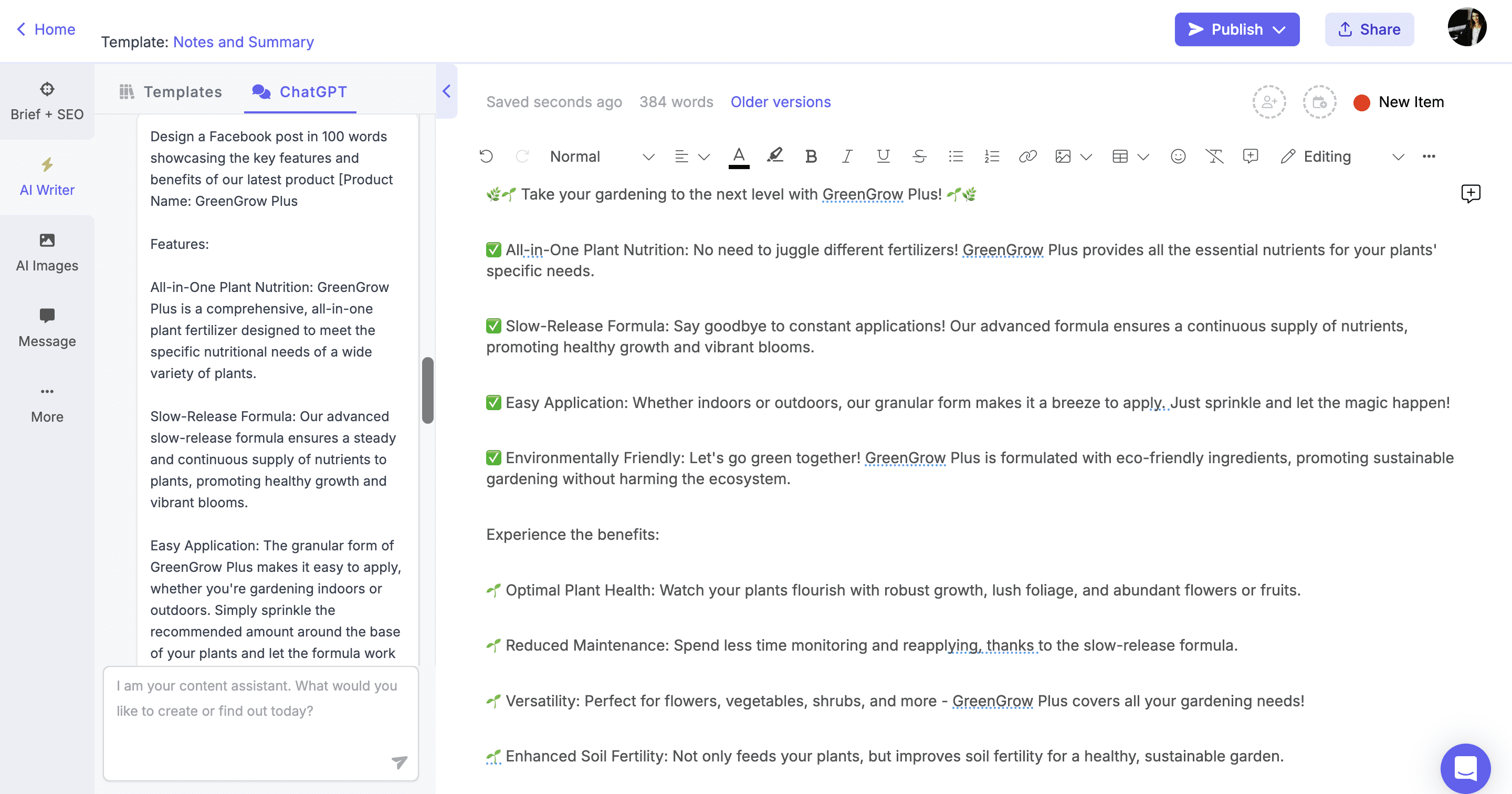Open the user profile avatar
Screen dimensions: 1512x794
tap(1467, 27)
